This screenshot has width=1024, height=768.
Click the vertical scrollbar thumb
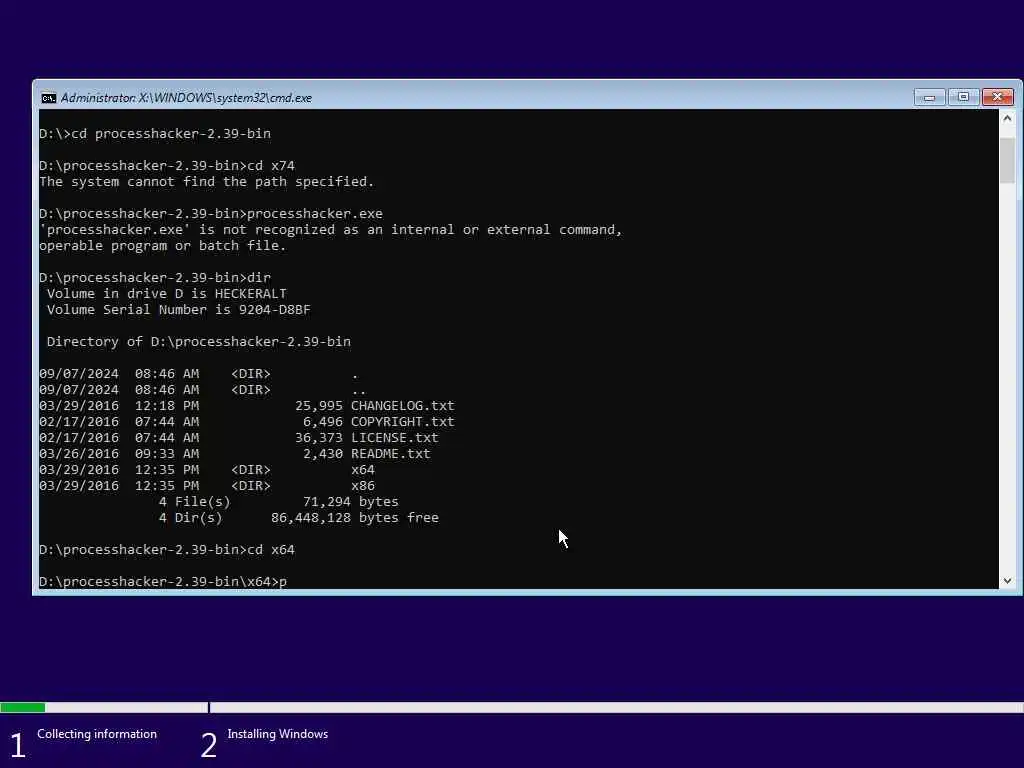(1007, 160)
